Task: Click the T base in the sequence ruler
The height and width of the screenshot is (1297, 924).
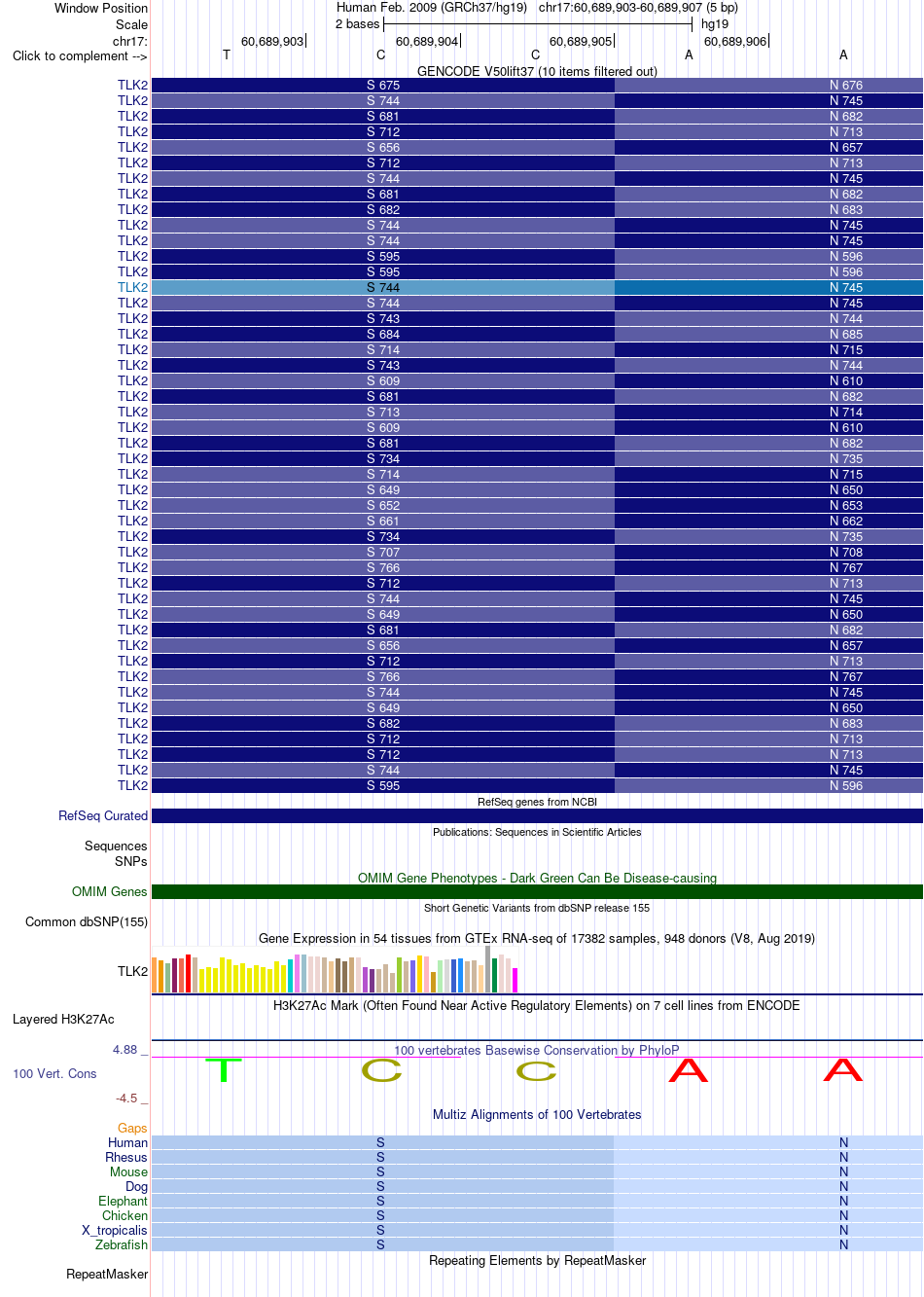Action: [x=227, y=55]
